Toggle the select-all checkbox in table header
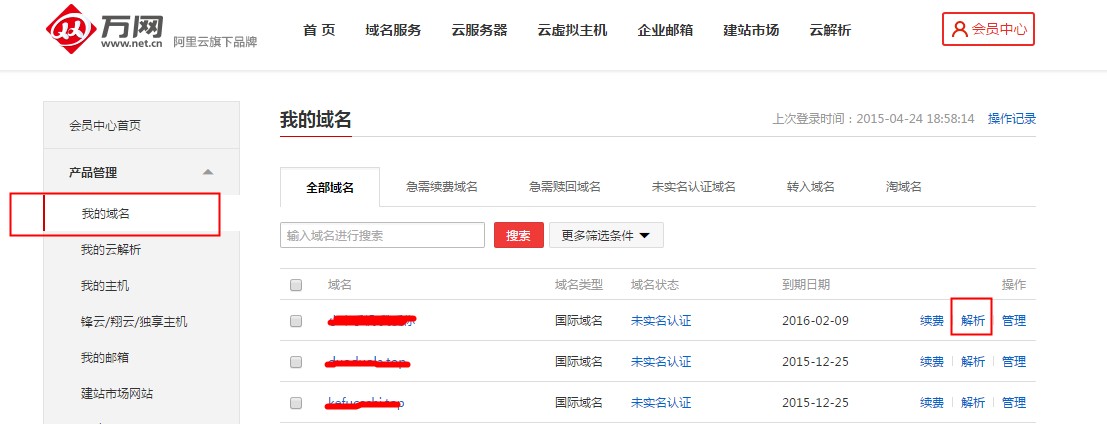The image size is (1107, 424). (296, 285)
